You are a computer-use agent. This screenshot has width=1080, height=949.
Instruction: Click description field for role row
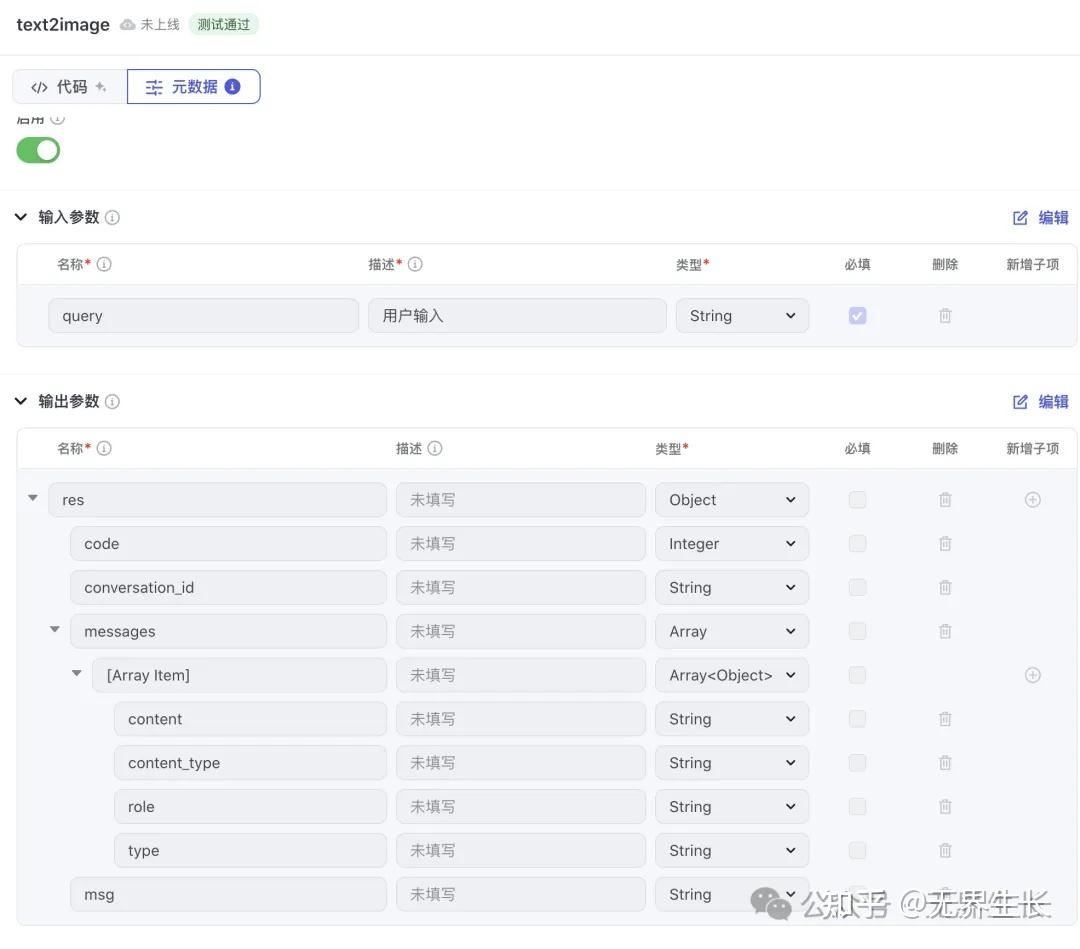521,806
